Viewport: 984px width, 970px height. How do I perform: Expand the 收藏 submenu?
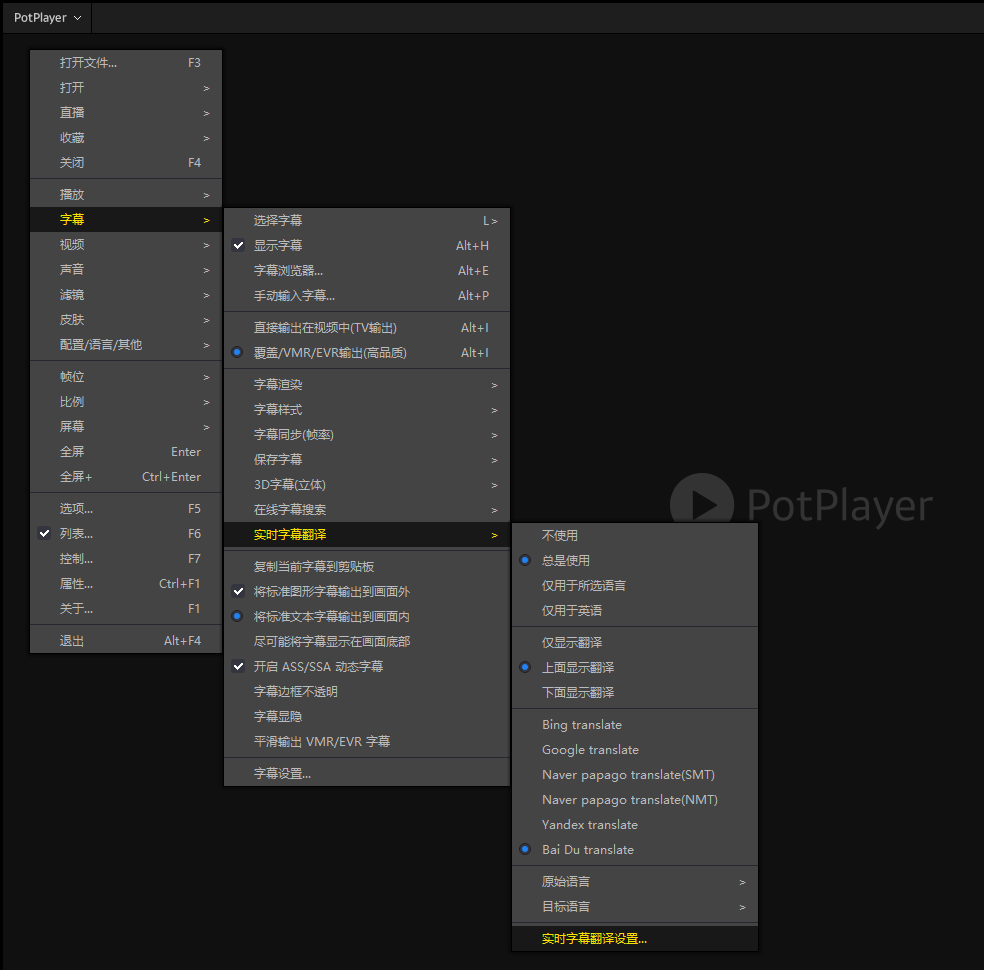click(x=126, y=138)
